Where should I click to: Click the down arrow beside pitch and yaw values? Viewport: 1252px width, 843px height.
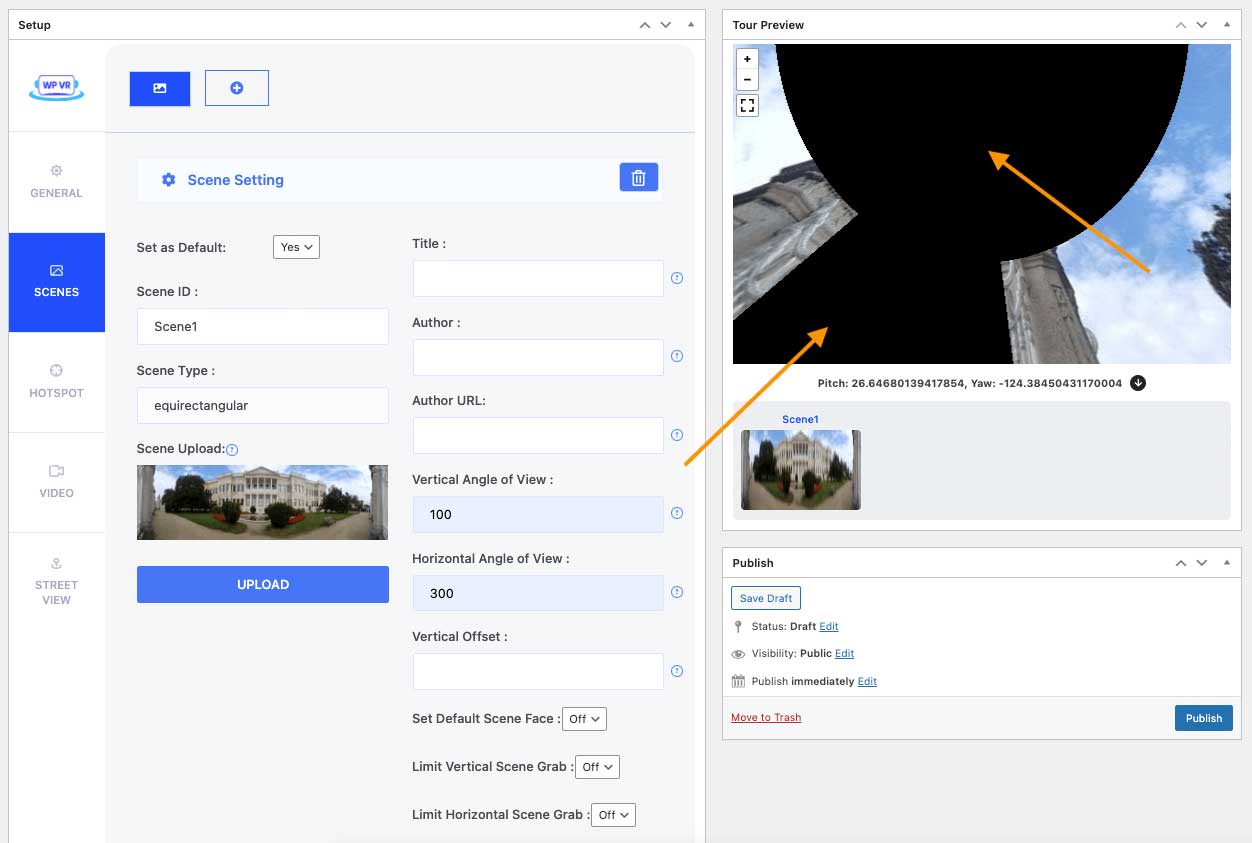pos(1138,383)
